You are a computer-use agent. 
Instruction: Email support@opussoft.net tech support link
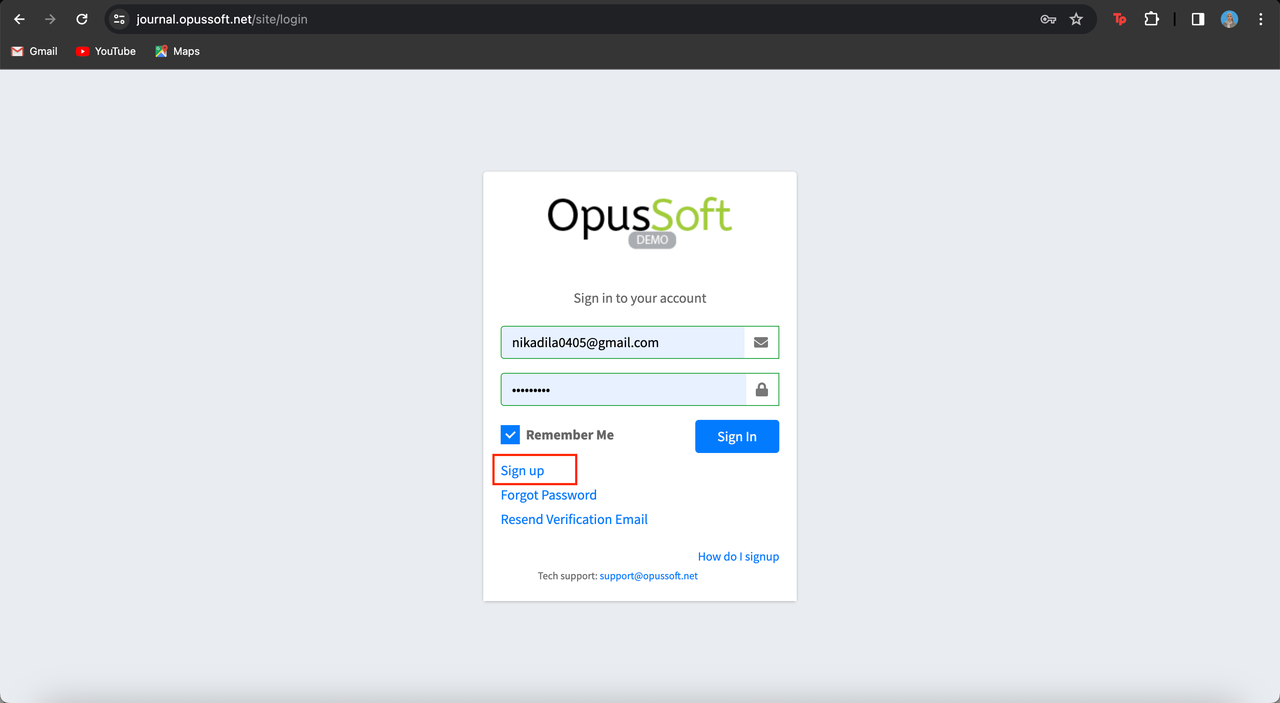click(x=649, y=576)
